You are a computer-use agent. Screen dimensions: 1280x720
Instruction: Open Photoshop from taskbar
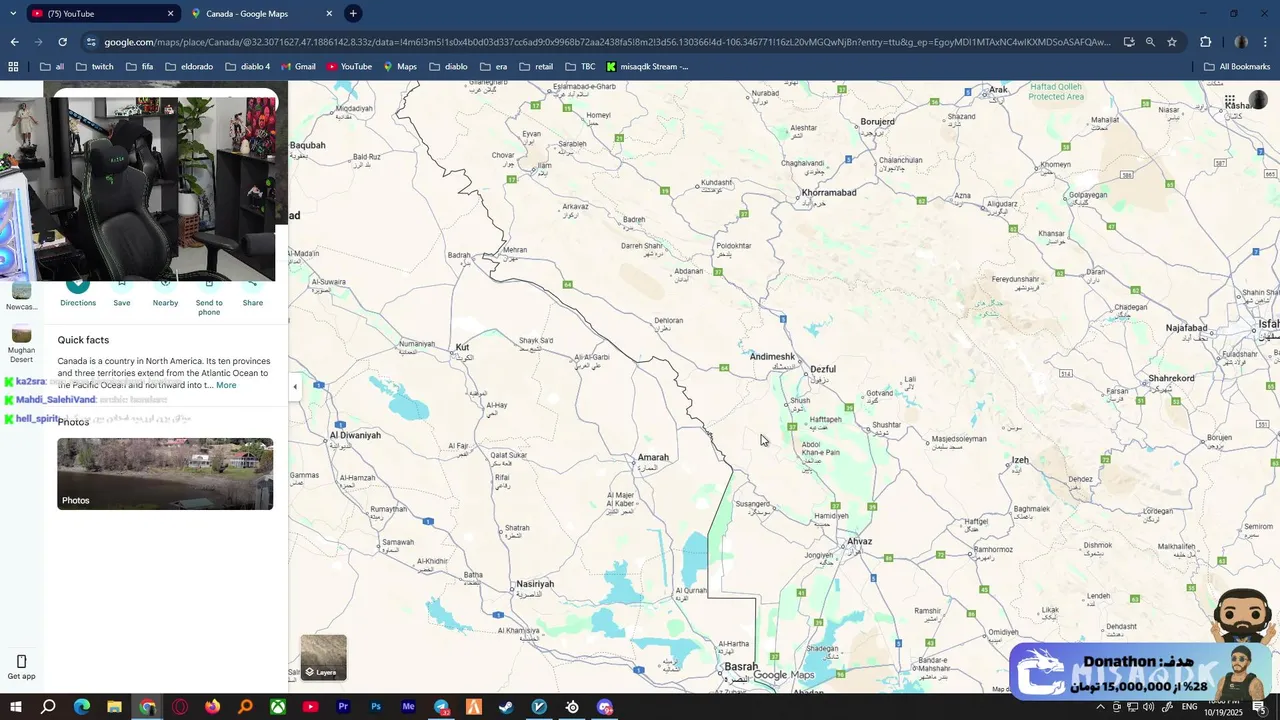[x=376, y=707]
